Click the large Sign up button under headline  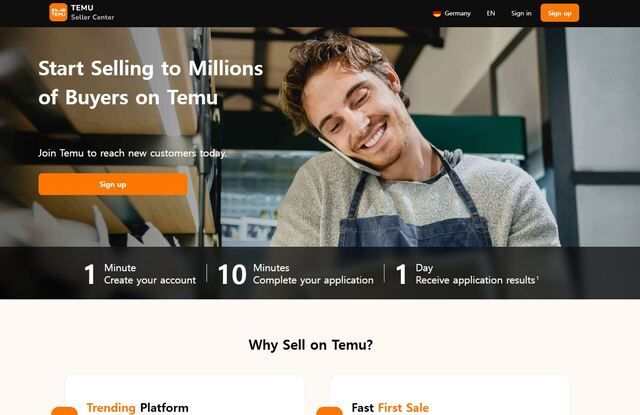[x=113, y=184]
